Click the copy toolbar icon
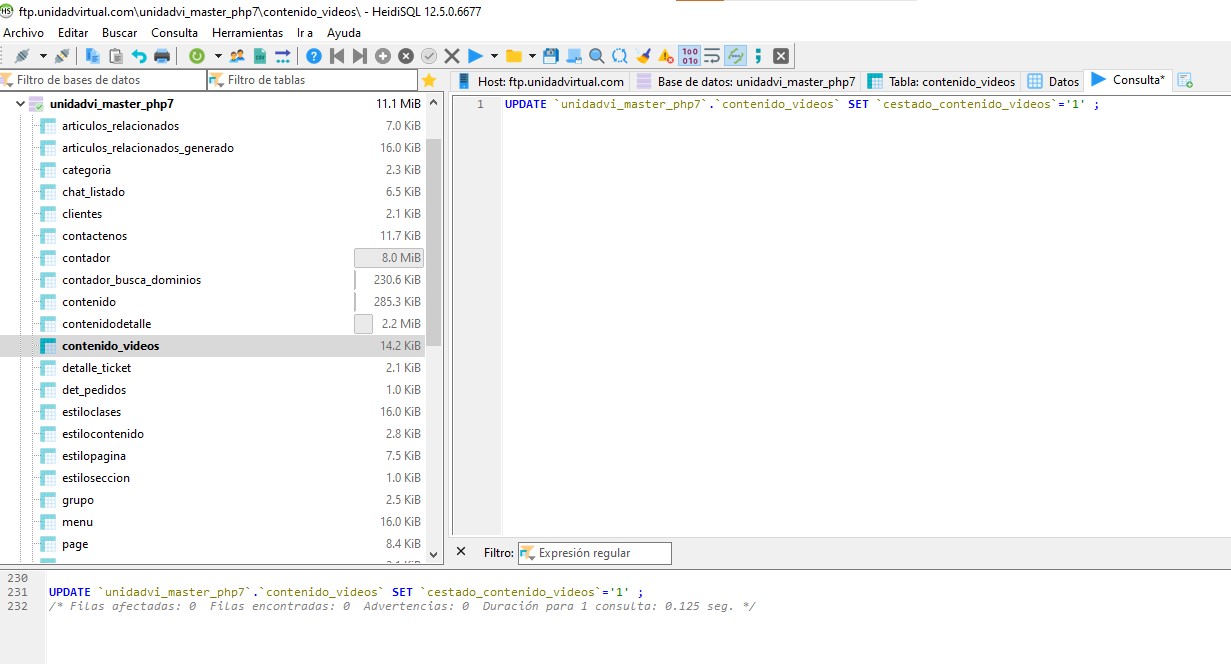The width and height of the screenshot is (1231, 664). (x=93, y=56)
